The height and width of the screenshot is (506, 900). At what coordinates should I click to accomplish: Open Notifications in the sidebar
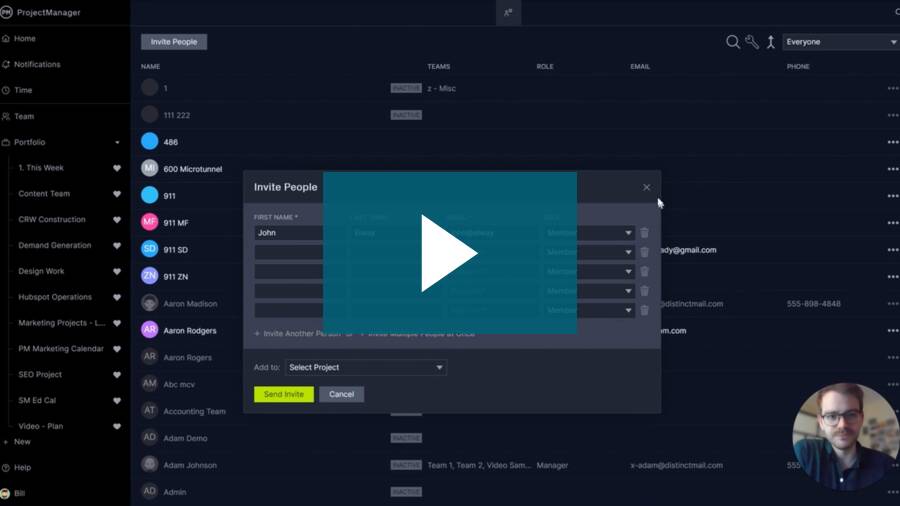[37, 64]
